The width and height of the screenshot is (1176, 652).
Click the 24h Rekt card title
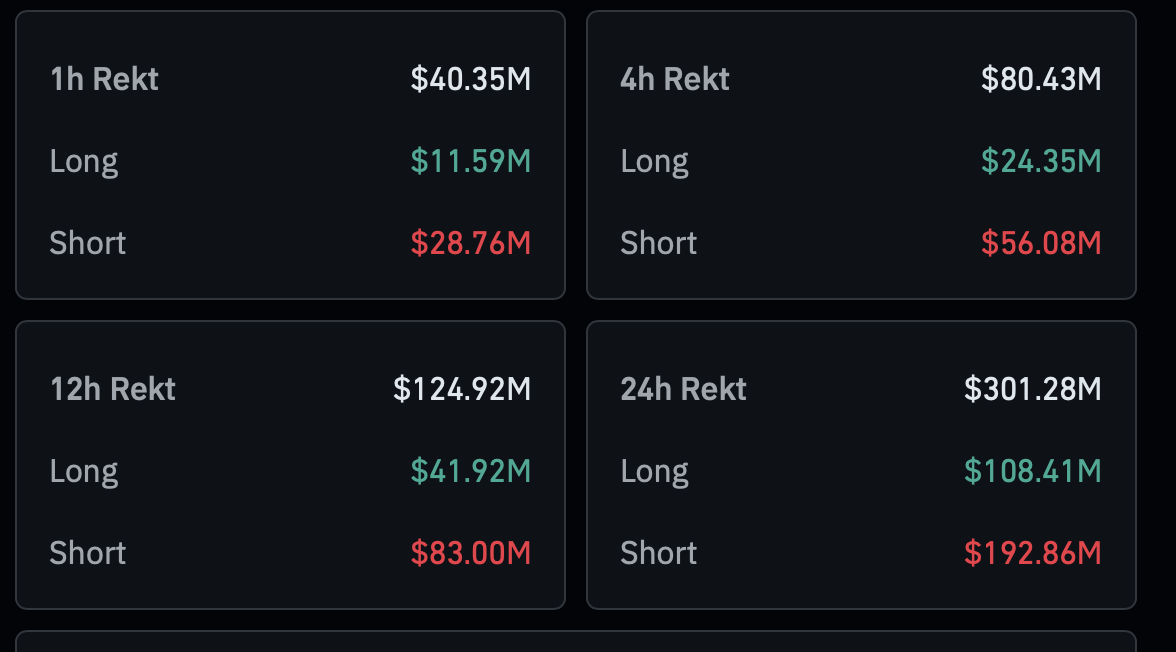(683, 389)
